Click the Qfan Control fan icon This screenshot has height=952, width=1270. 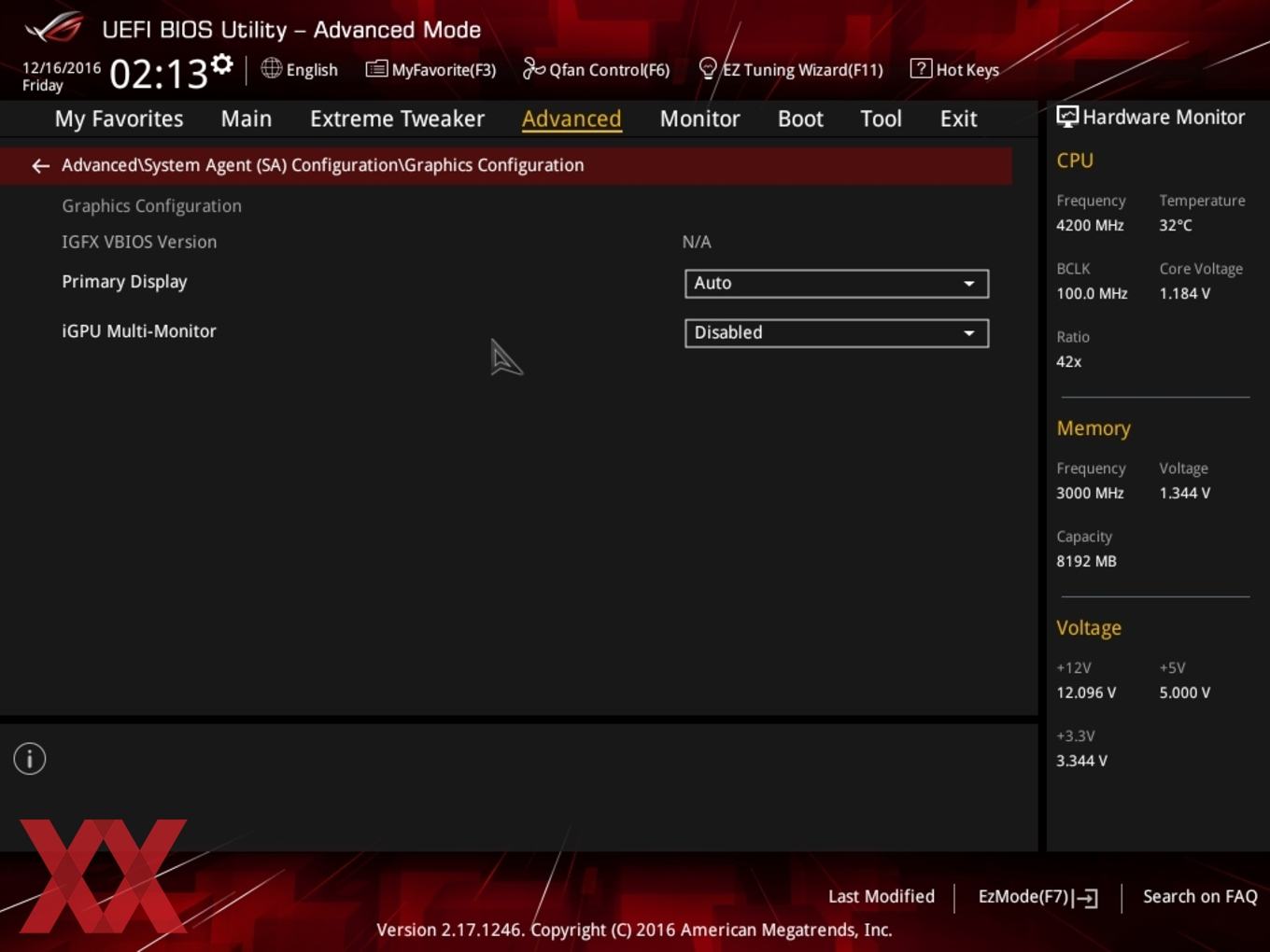point(533,68)
